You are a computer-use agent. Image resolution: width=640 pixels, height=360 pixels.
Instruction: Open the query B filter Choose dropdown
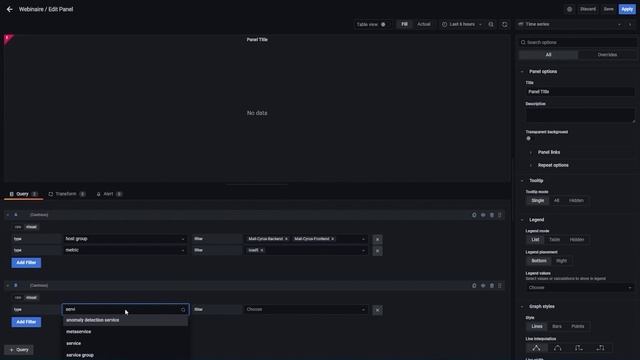(306, 309)
